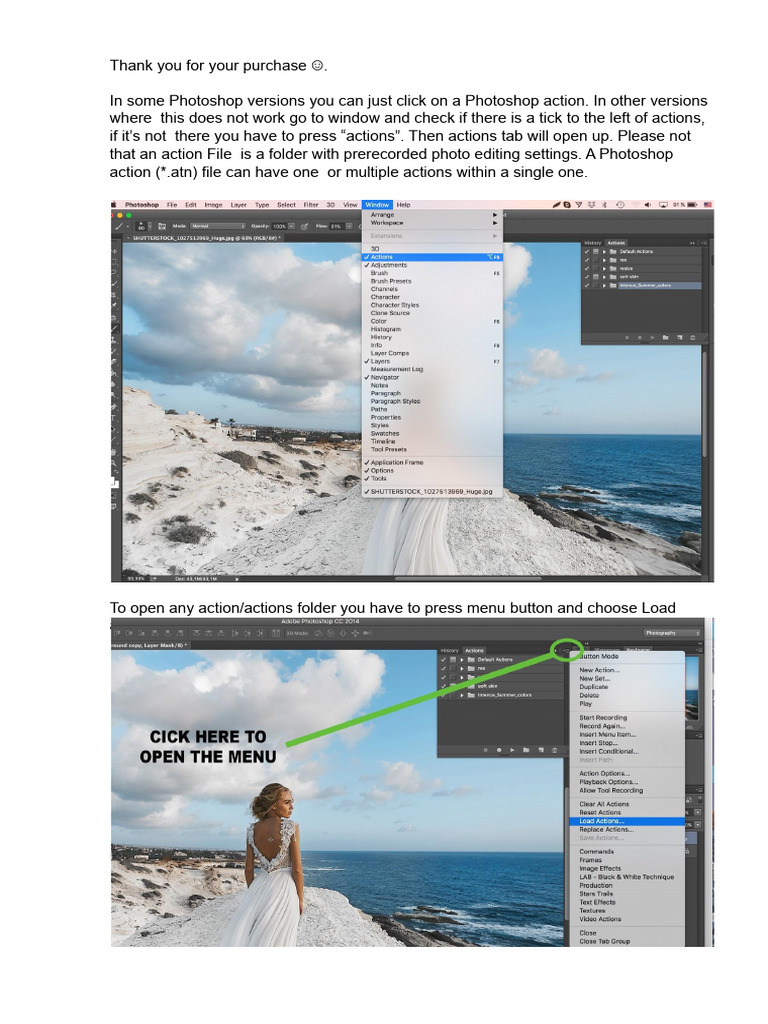768x1024 pixels.
Task: Select the Horizontal Type tool in the toolbar
Action: click(114, 418)
